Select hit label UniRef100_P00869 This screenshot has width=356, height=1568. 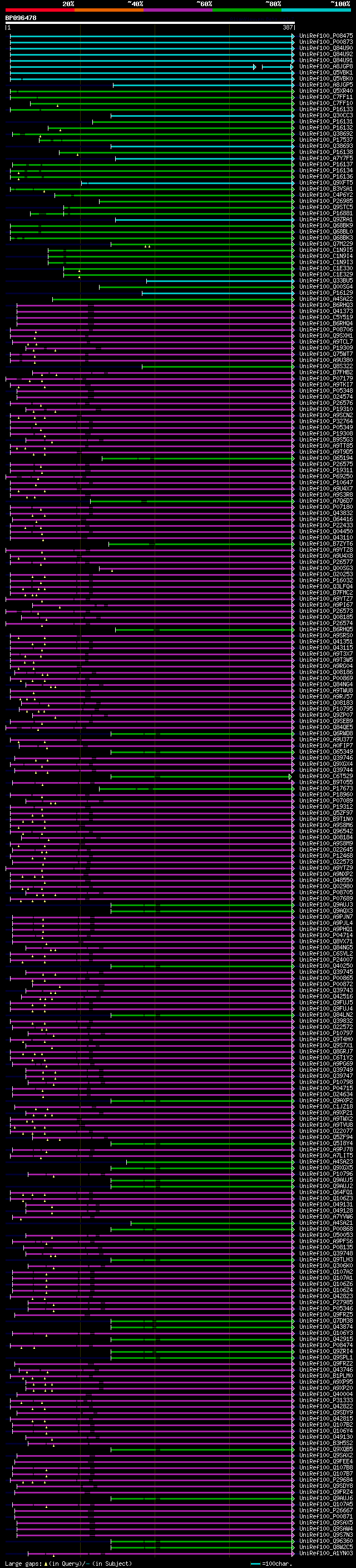click(325, 678)
